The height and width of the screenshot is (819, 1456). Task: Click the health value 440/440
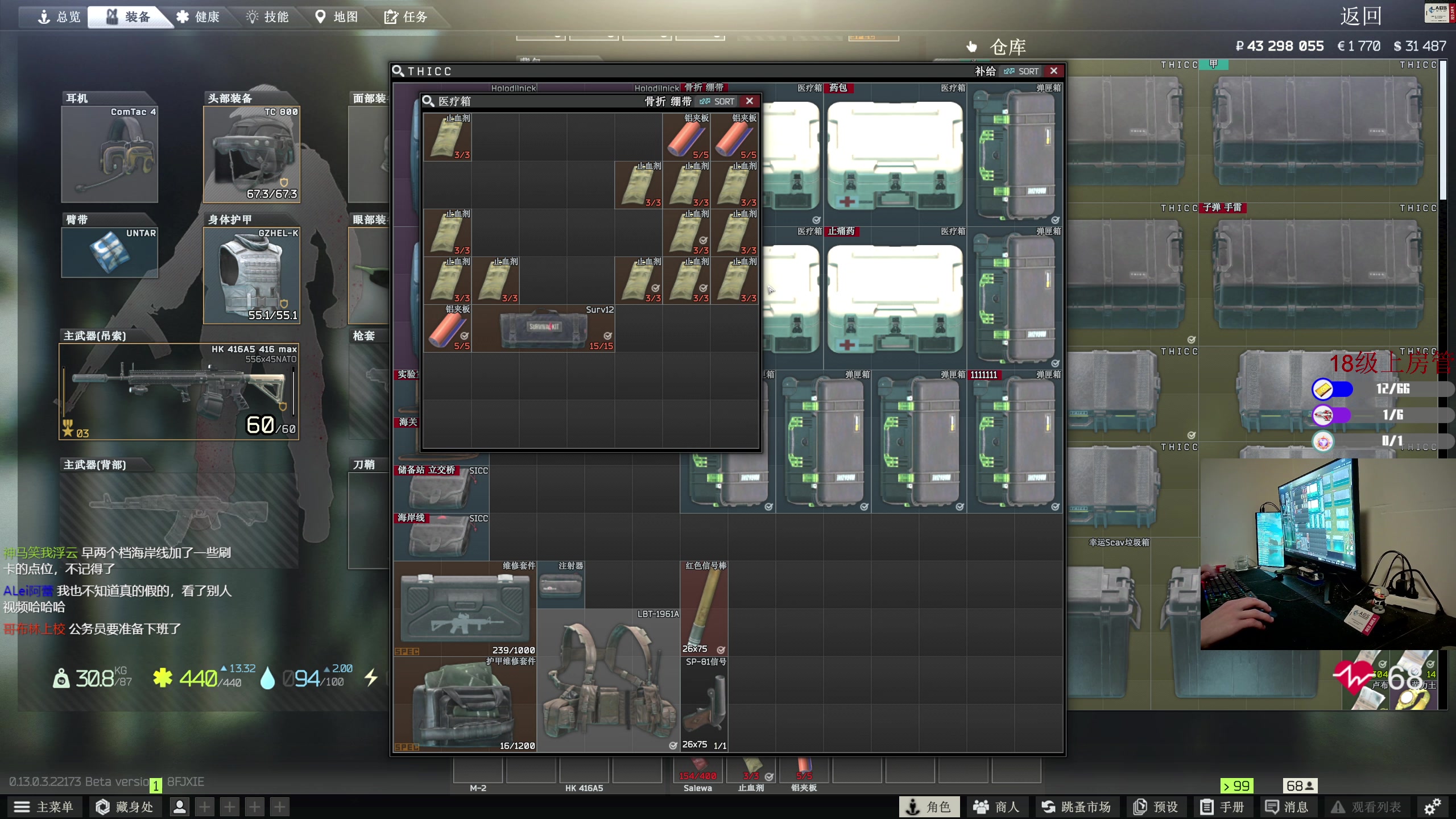click(x=210, y=678)
